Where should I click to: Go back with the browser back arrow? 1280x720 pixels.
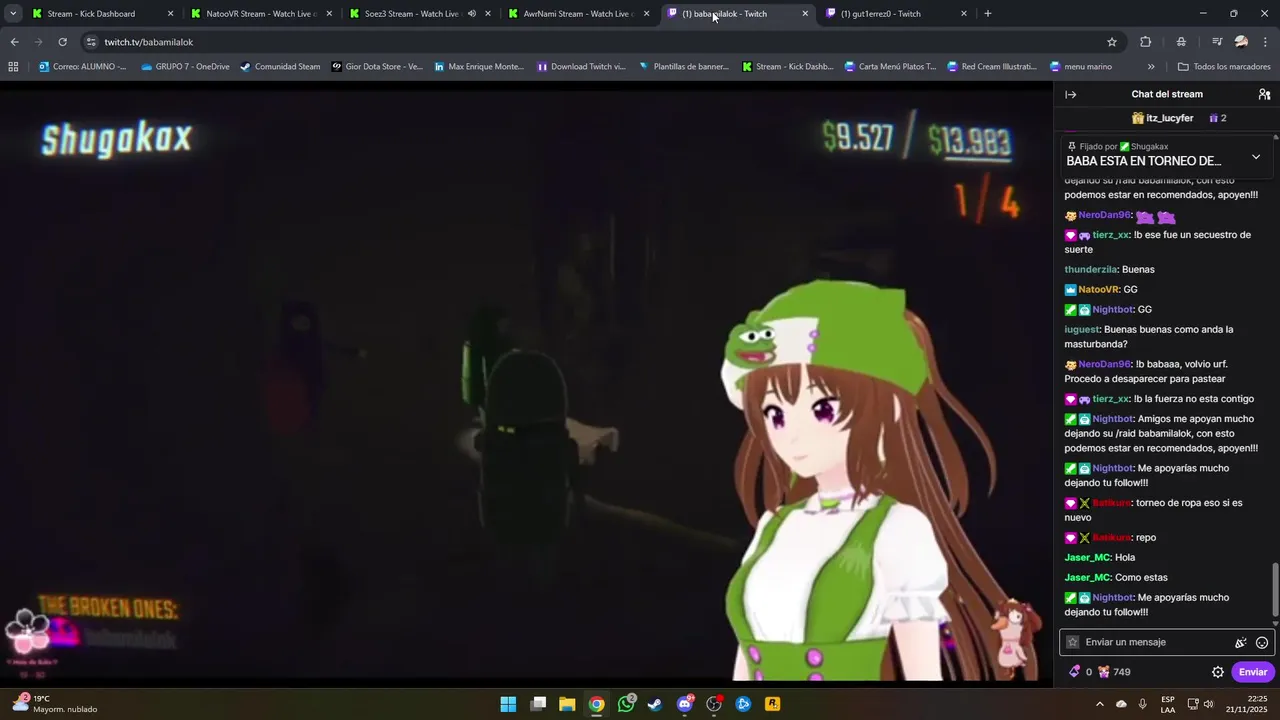tap(14, 42)
